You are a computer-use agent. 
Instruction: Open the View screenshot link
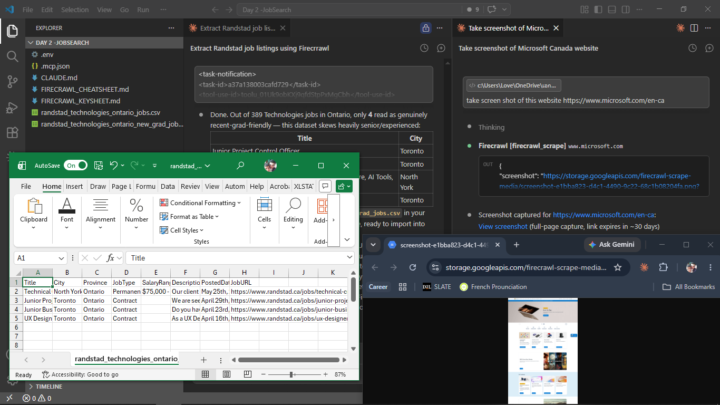click(x=503, y=226)
